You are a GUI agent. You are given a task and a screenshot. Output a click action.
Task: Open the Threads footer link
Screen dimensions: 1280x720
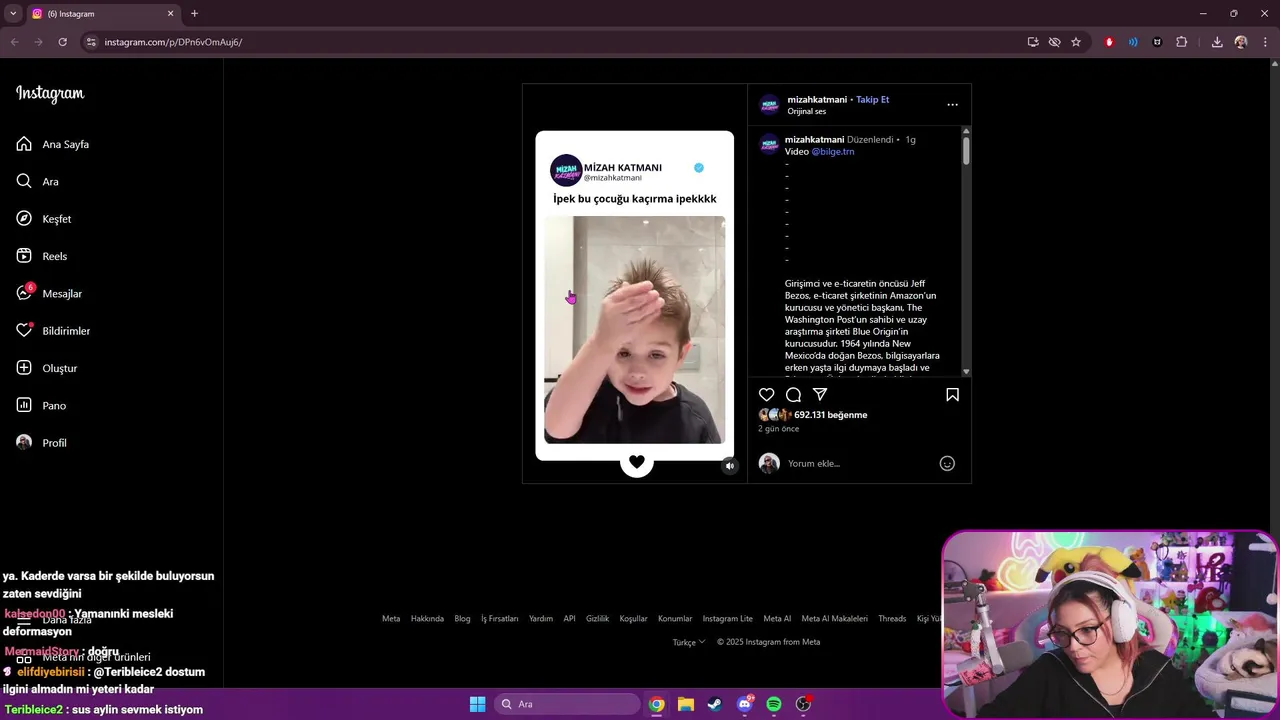point(892,619)
